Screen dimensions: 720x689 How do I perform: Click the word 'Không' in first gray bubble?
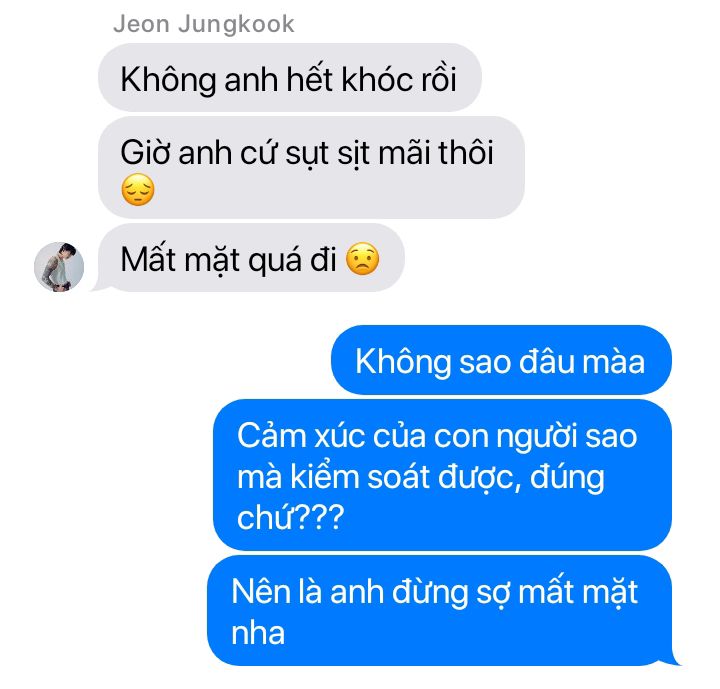tap(168, 79)
